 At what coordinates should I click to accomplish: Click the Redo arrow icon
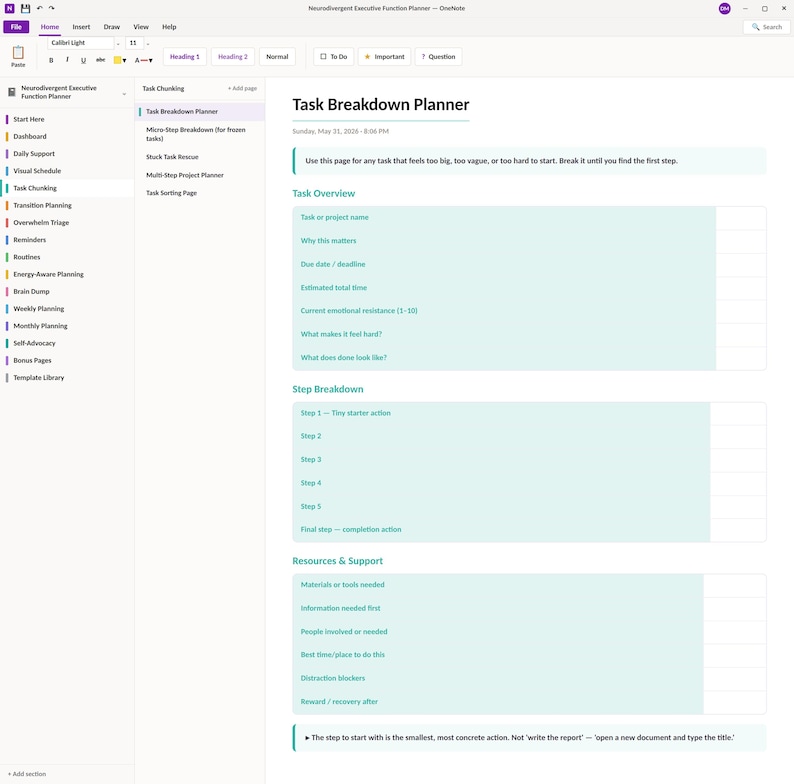[x=52, y=8]
